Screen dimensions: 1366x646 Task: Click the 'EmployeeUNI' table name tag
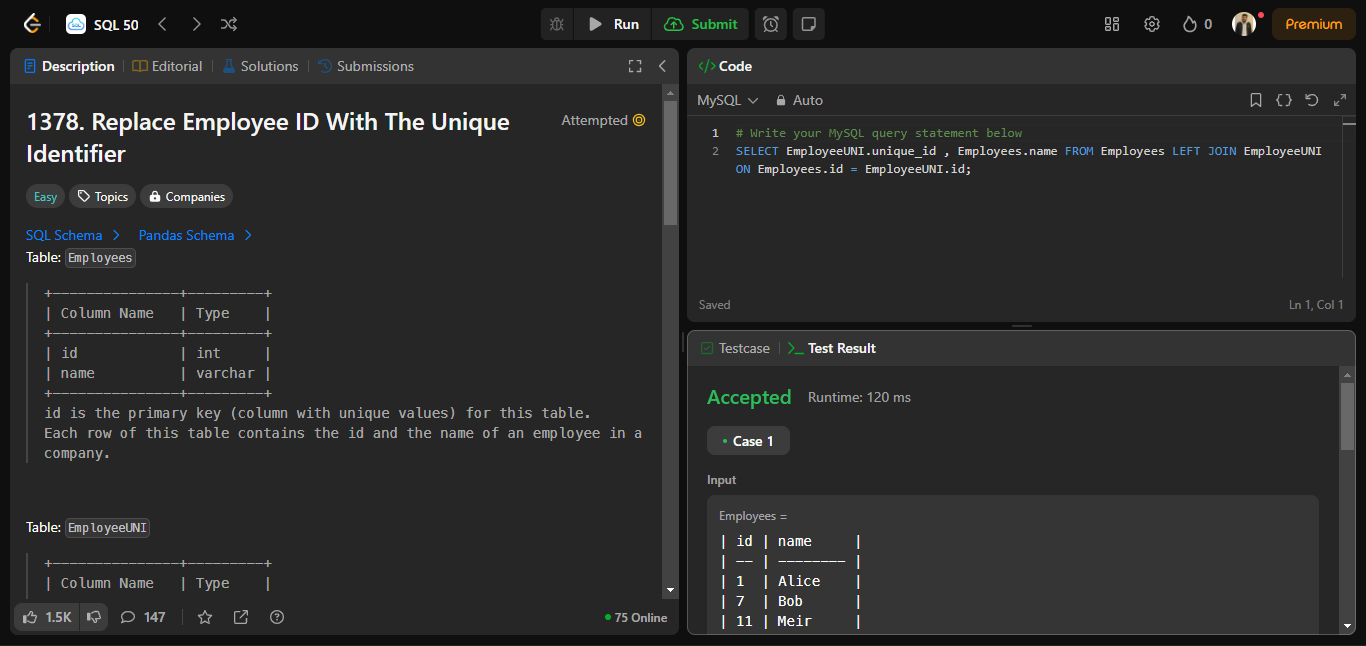click(x=107, y=528)
